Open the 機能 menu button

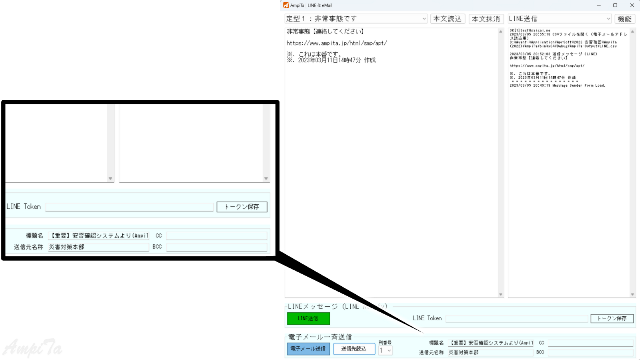pos(624,19)
